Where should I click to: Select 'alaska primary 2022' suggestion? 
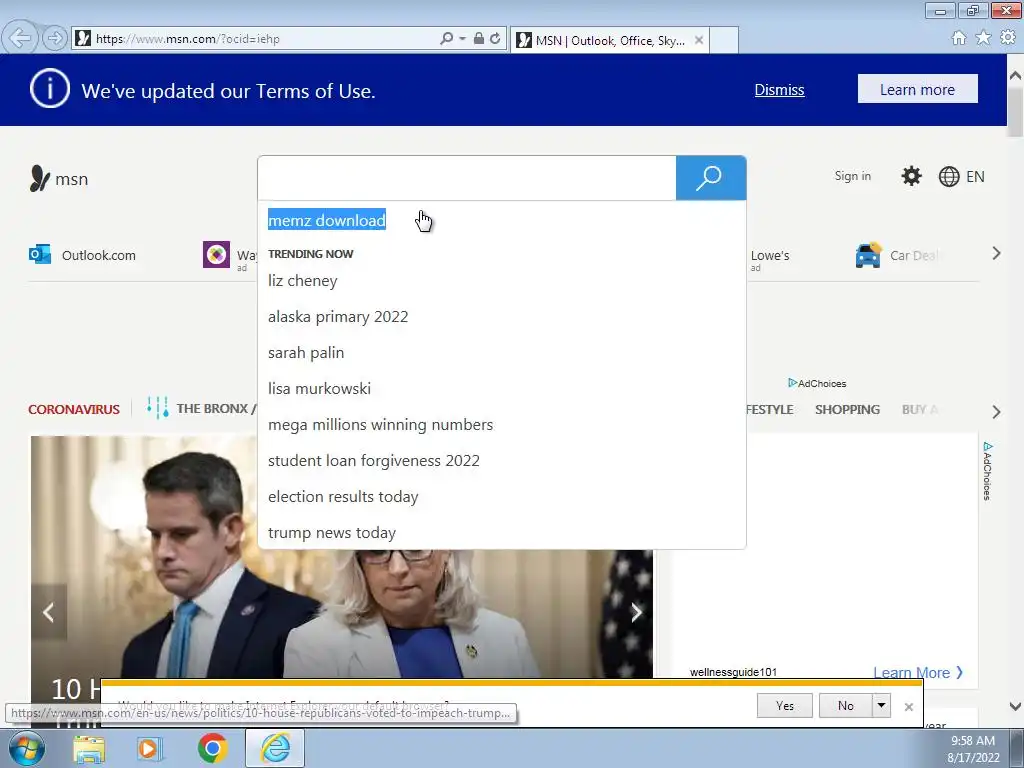[338, 317]
